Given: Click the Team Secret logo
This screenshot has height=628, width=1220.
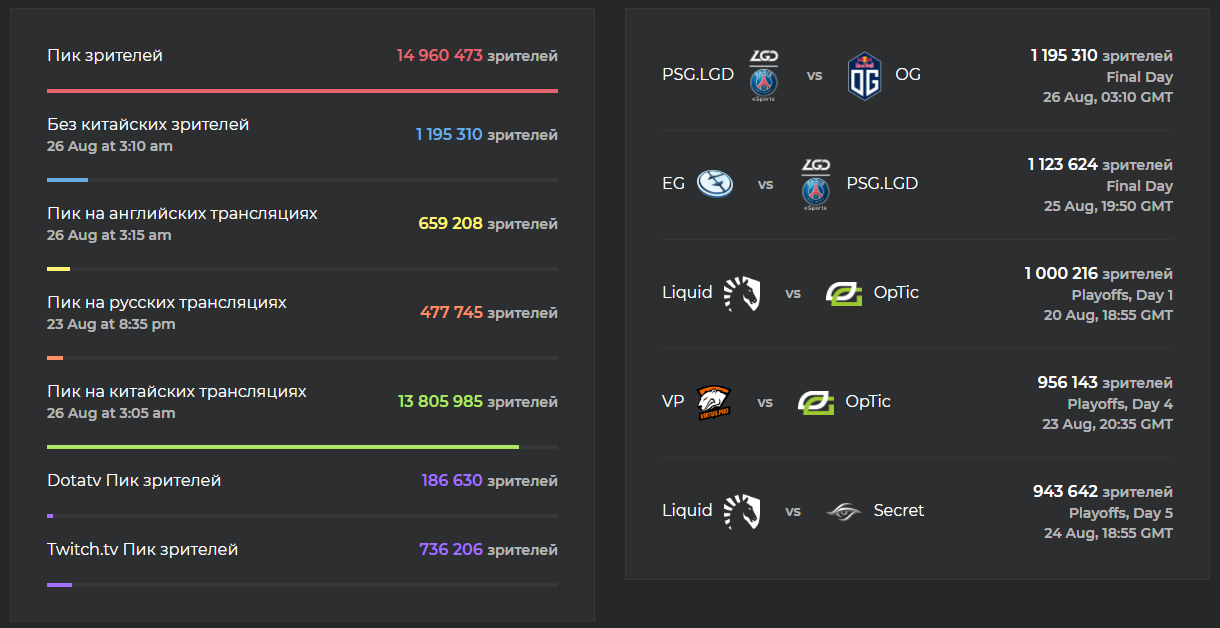Looking at the screenshot, I should pyautogui.click(x=844, y=511).
